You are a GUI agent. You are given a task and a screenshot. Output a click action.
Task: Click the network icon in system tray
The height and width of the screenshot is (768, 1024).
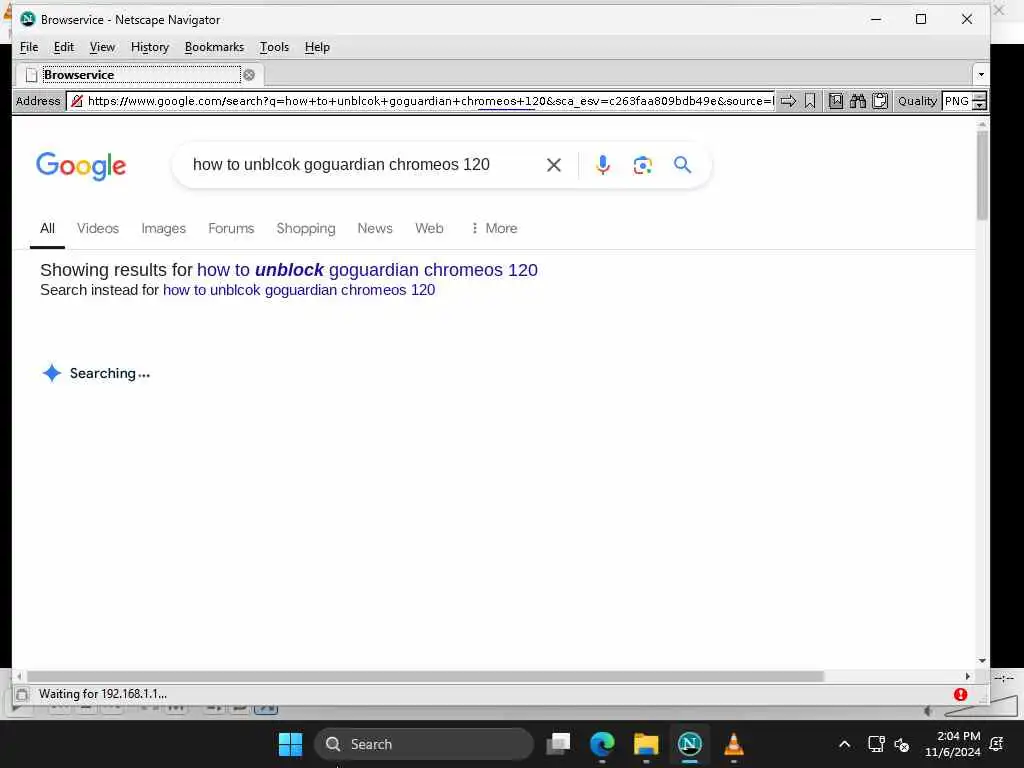[x=876, y=744]
